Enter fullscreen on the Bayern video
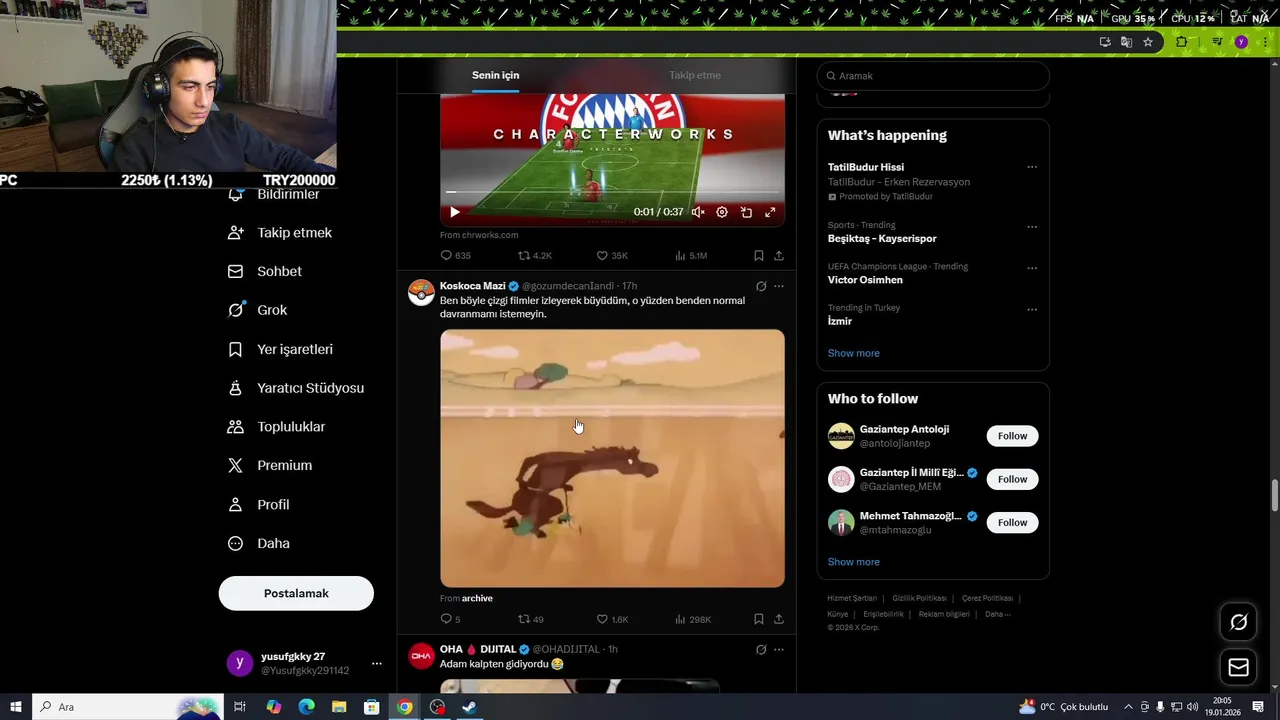Image resolution: width=1280 pixels, height=720 pixels. click(770, 212)
